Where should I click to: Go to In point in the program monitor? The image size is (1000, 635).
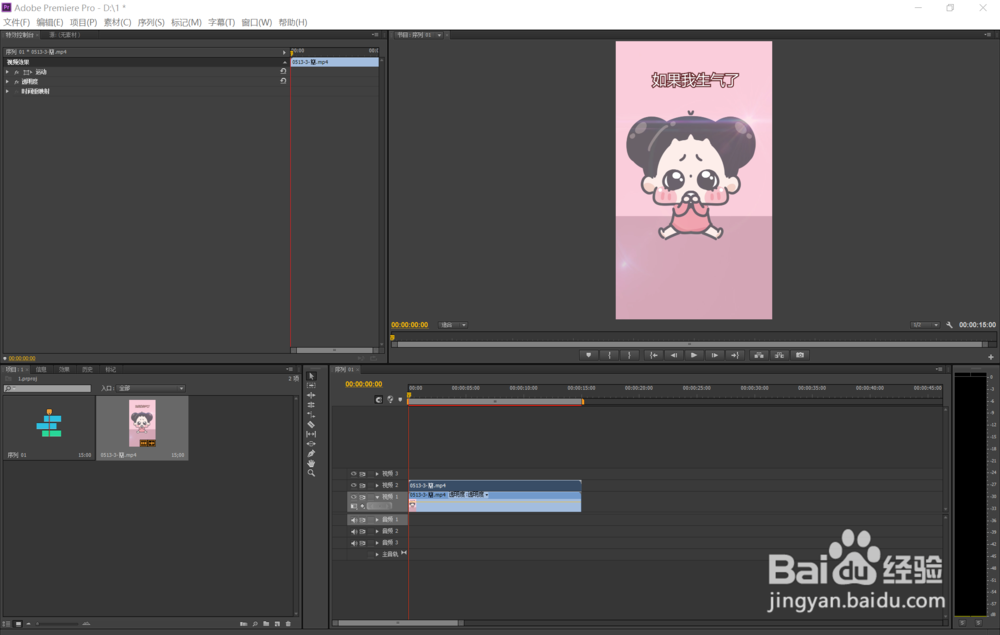click(654, 355)
